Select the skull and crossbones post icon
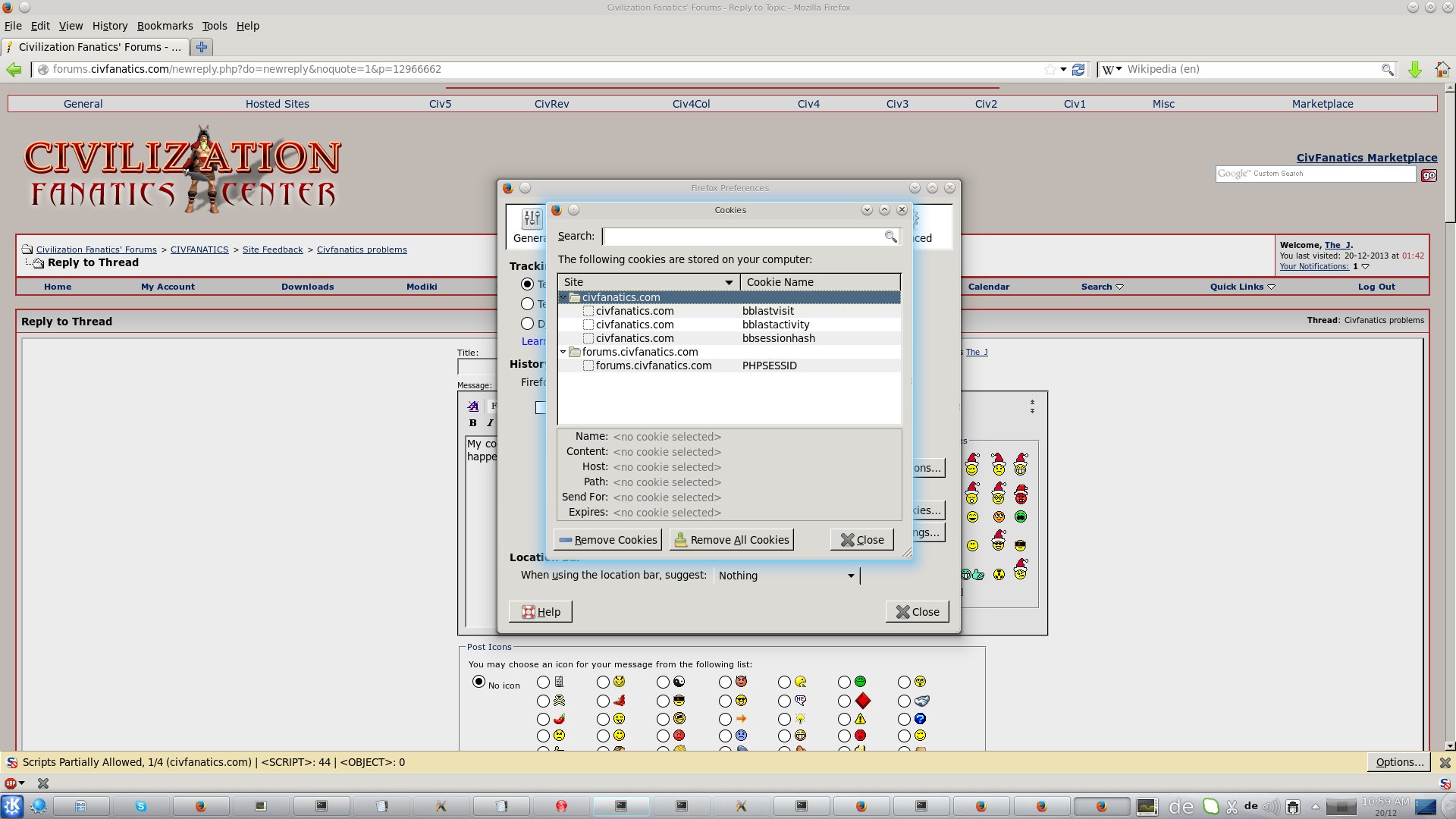 tap(543, 701)
